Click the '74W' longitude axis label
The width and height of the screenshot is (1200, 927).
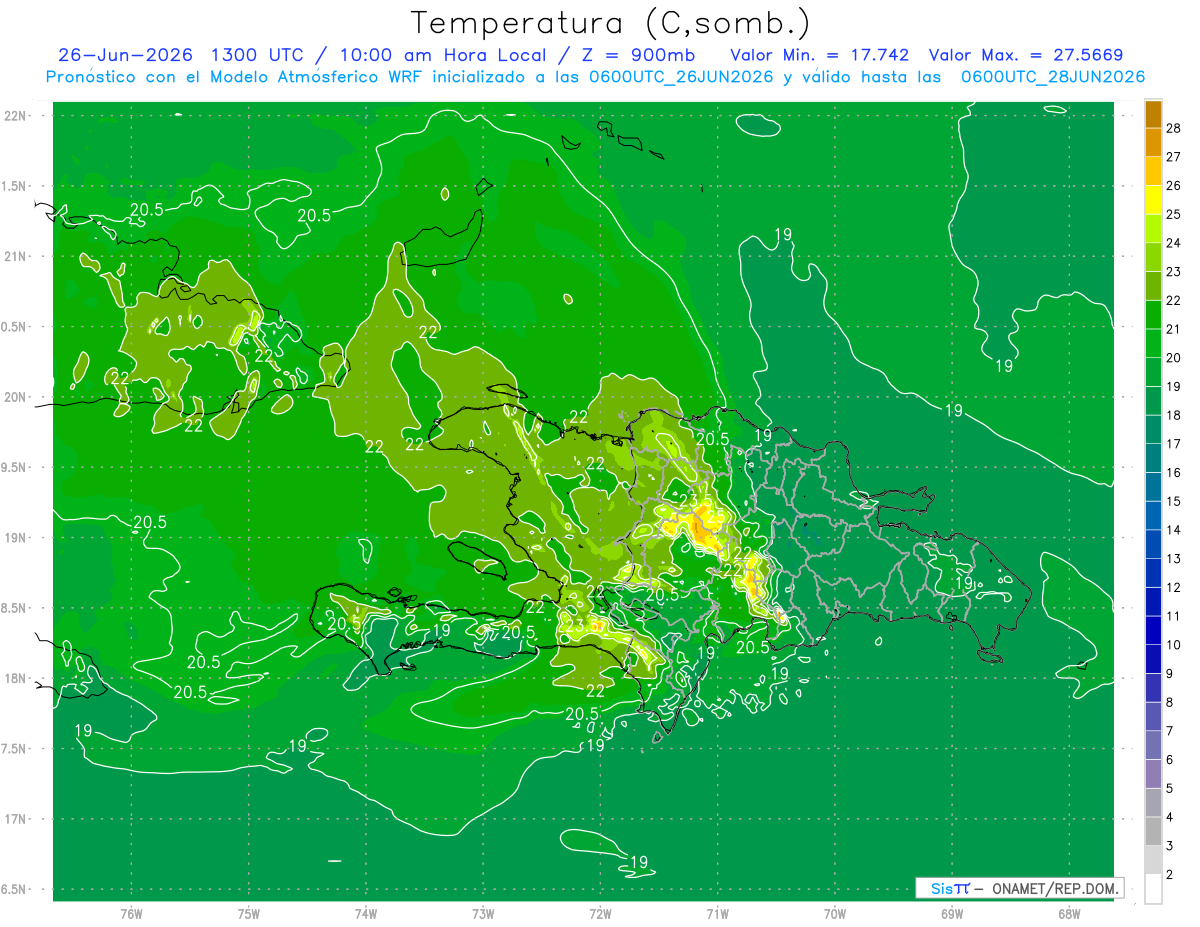pos(365,913)
